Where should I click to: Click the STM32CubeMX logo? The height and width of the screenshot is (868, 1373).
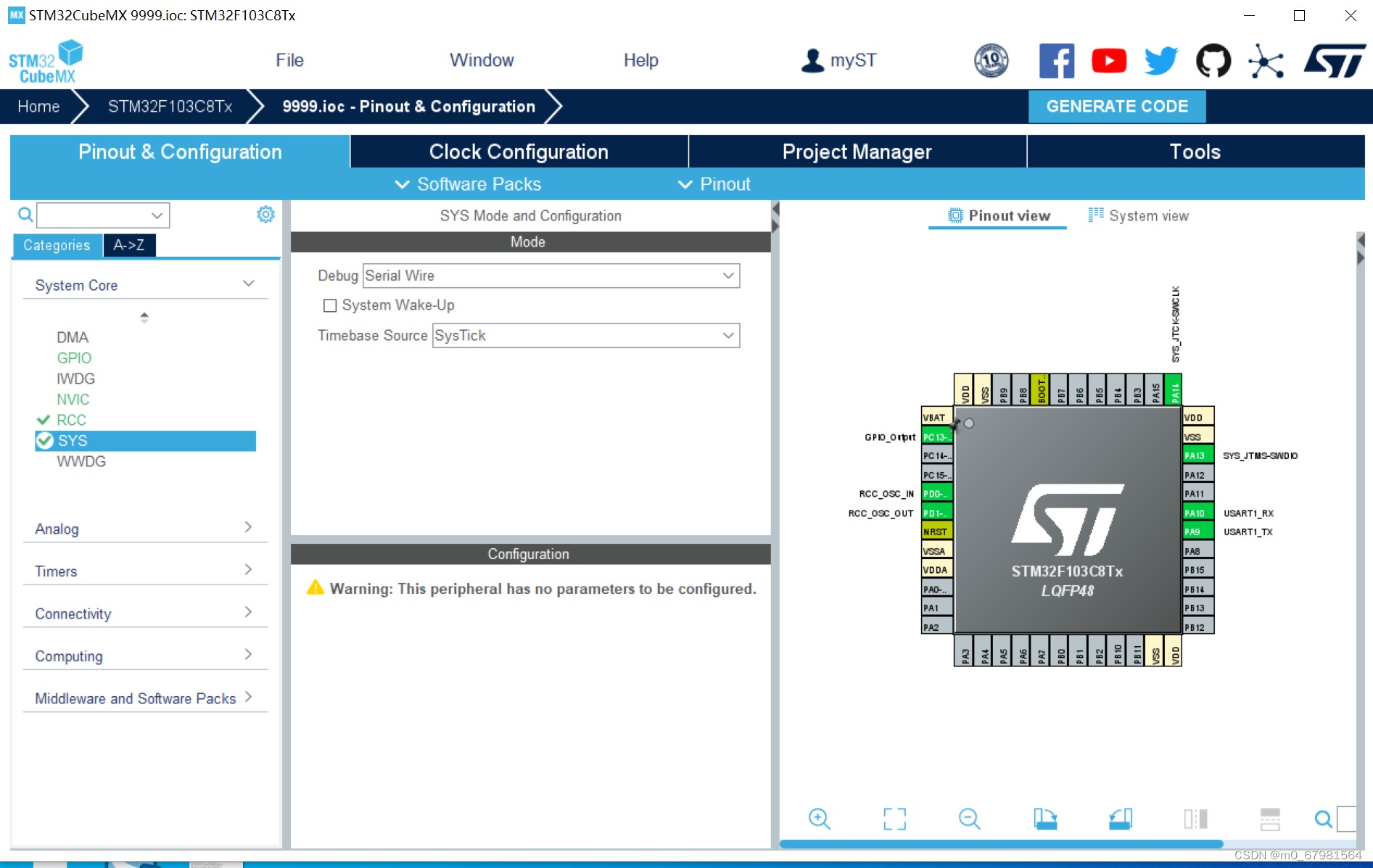(46, 61)
